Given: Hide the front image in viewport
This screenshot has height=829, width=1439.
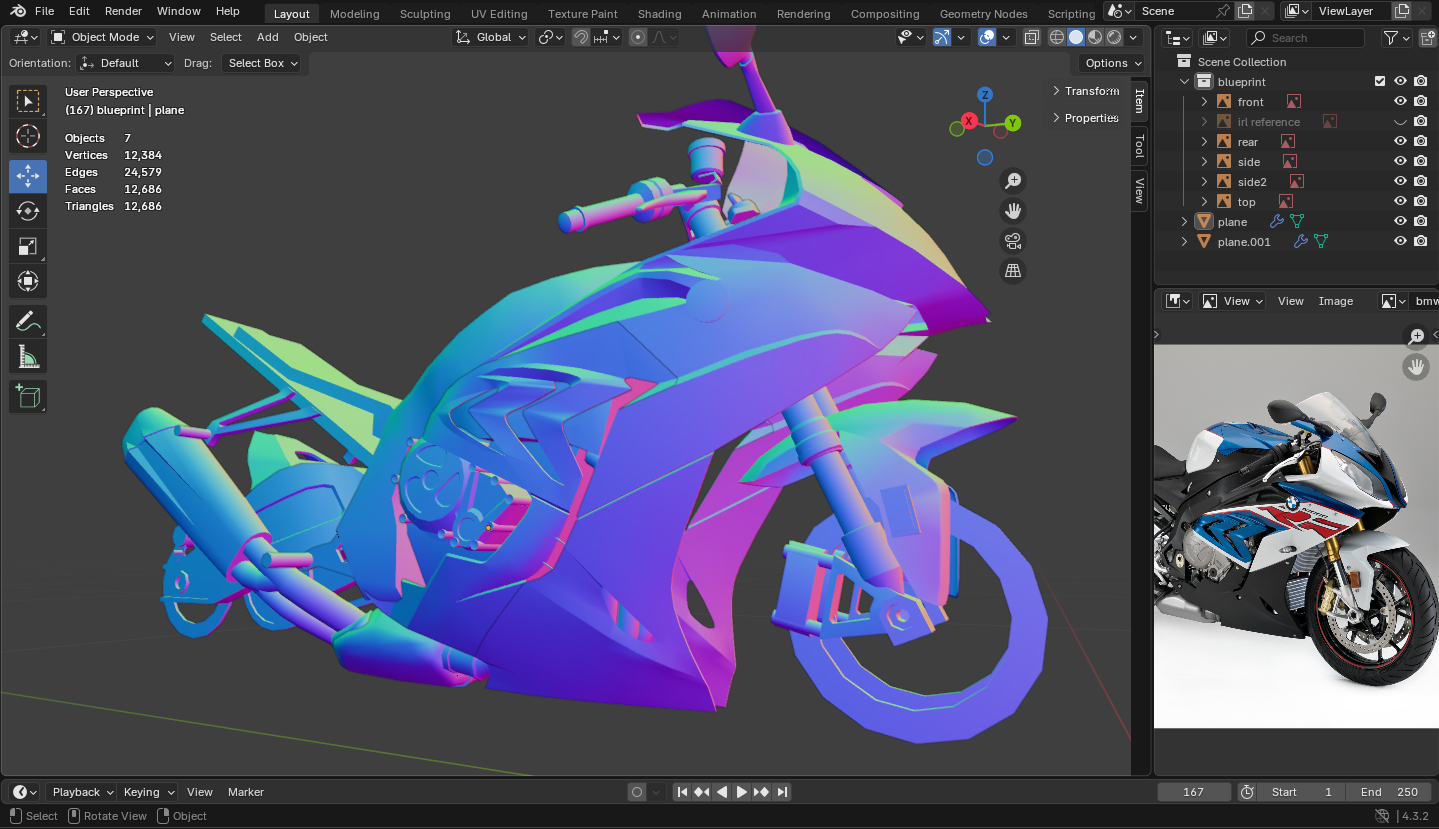Looking at the screenshot, I should tap(1400, 102).
